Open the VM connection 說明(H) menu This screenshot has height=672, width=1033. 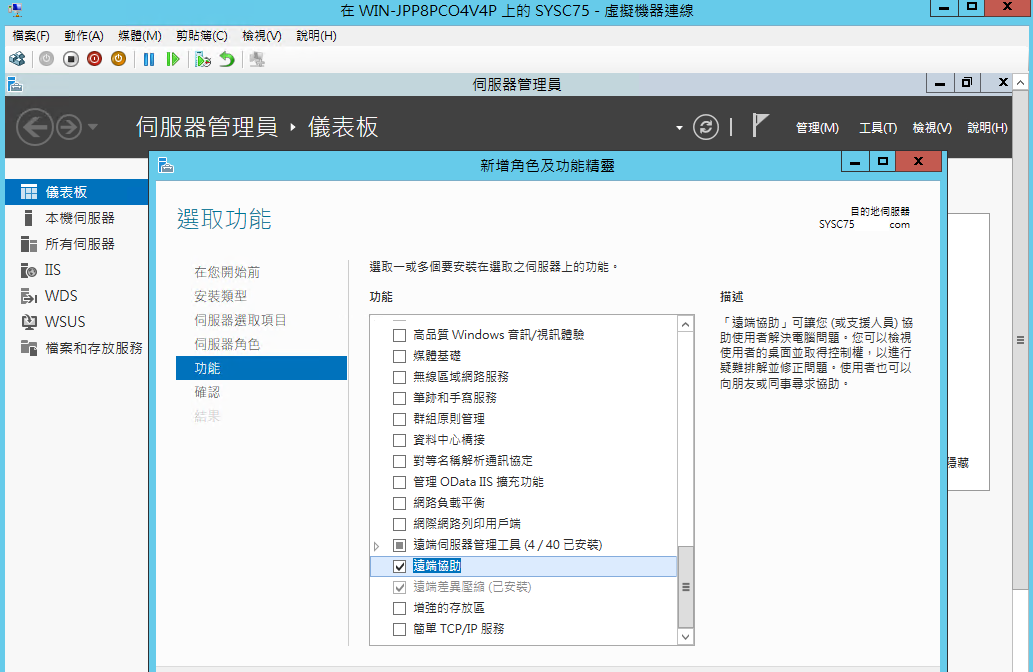coord(316,36)
